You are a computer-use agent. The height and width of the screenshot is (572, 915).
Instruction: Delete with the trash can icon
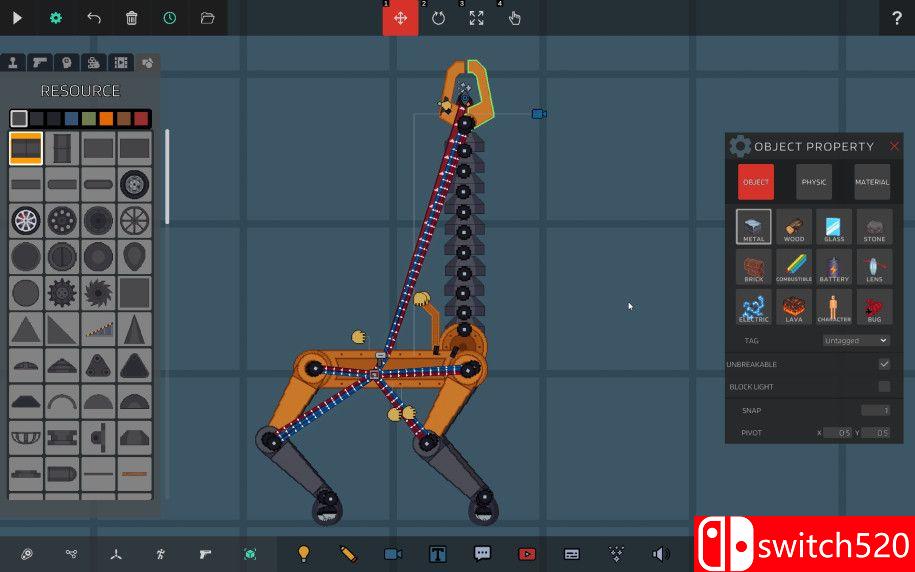132,18
